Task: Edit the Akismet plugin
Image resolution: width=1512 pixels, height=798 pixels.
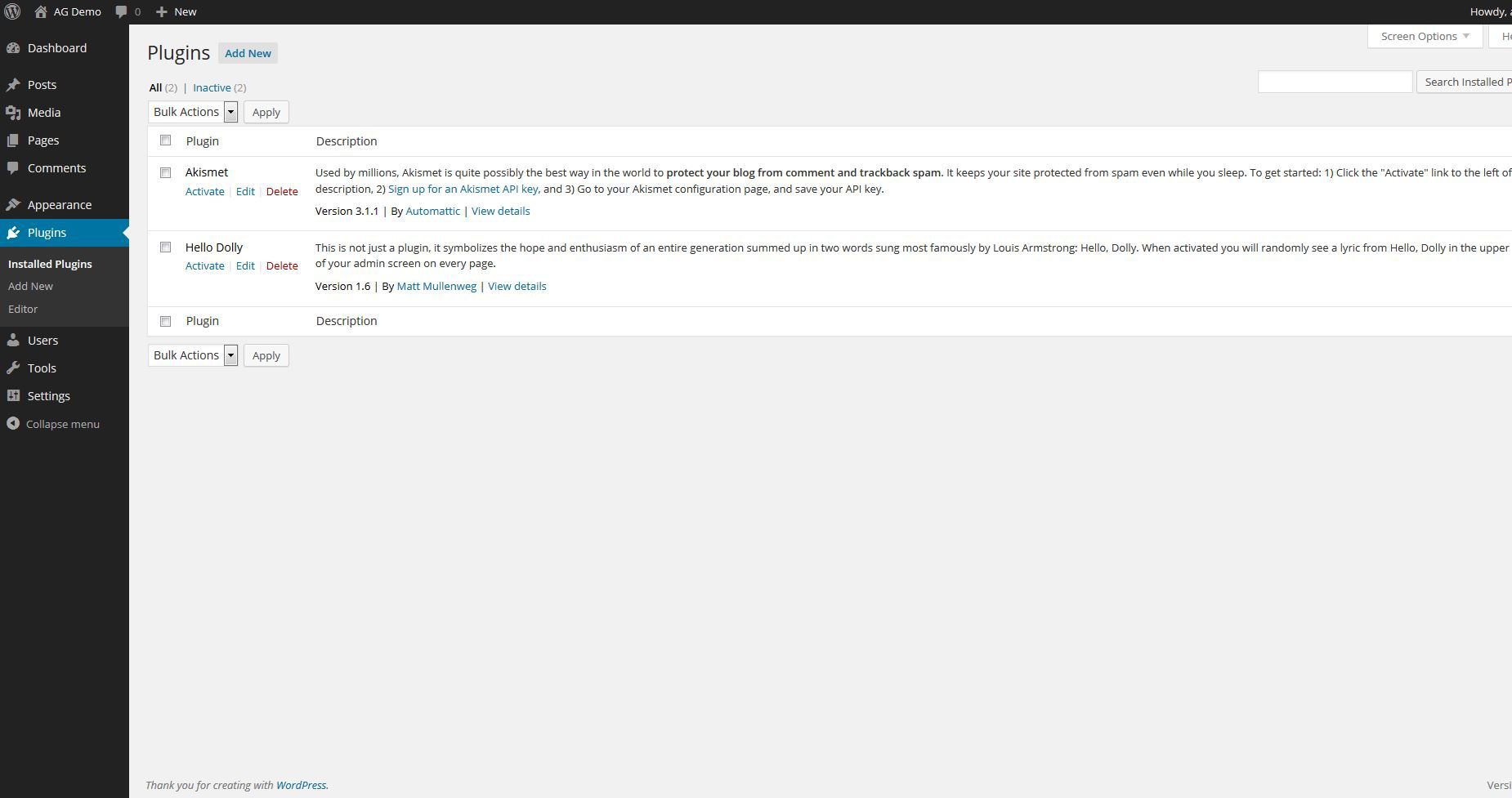Action: pyautogui.click(x=245, y=191)
